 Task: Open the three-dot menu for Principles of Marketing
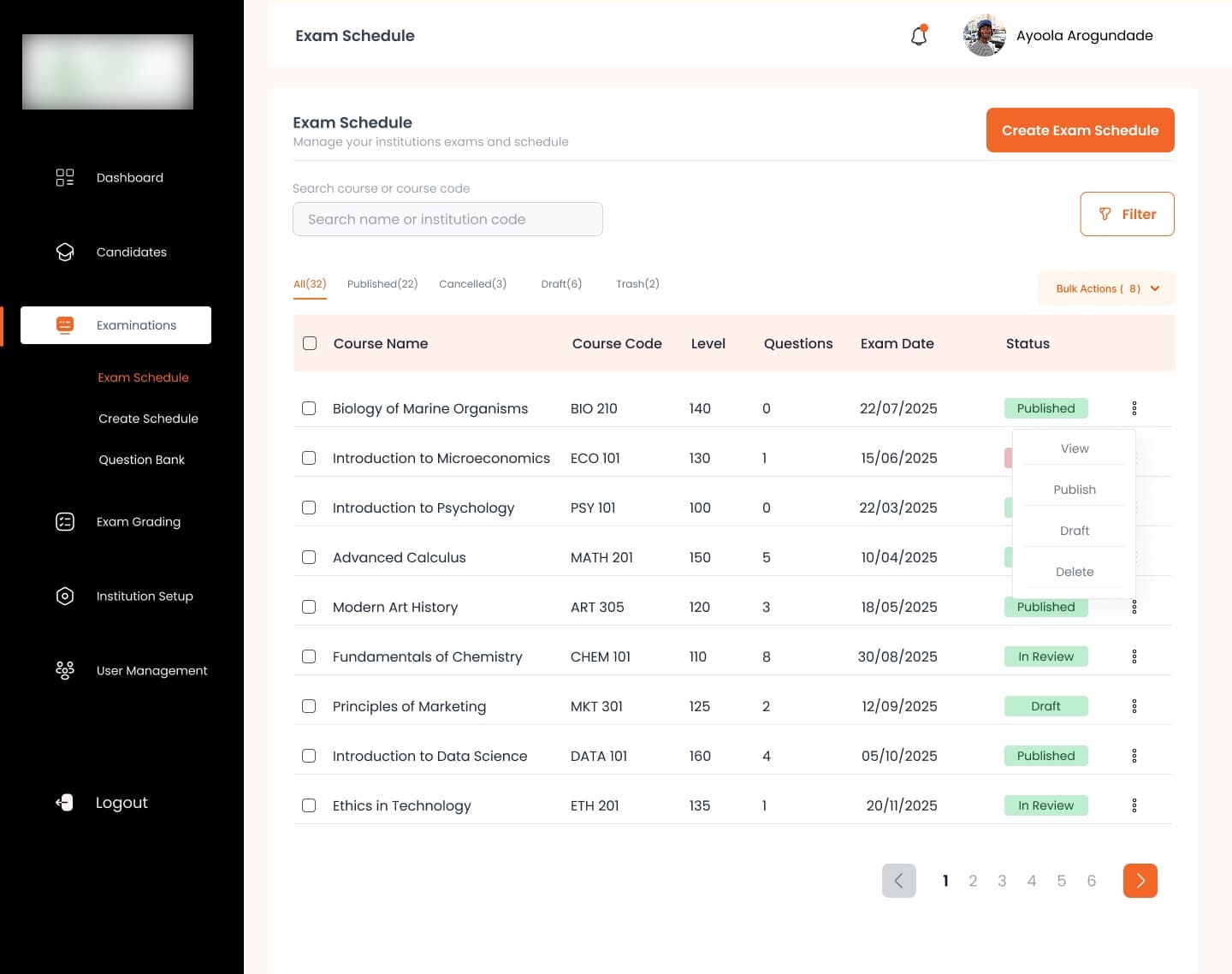(1134, 706)
